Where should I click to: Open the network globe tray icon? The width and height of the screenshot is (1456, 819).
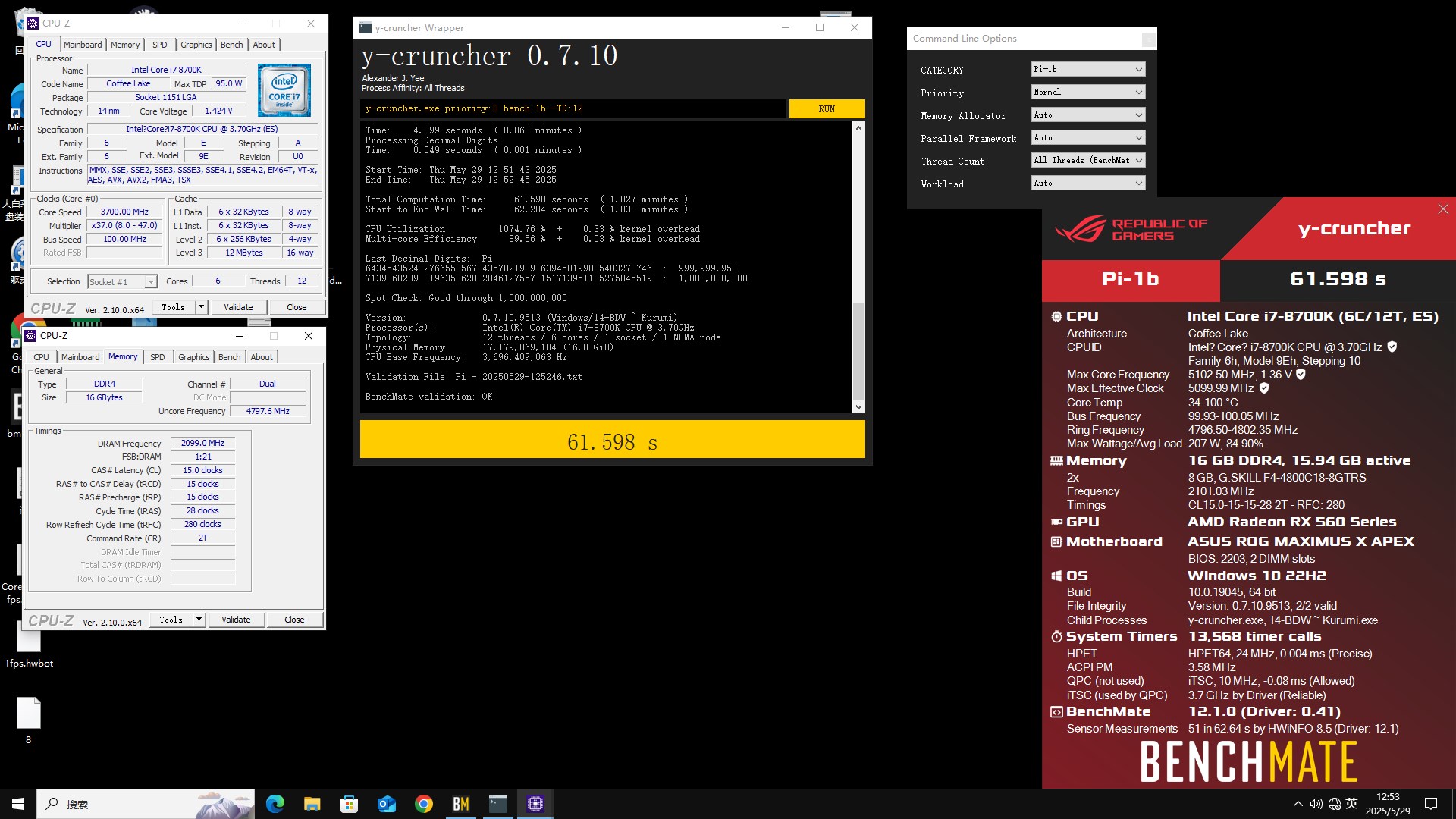(x=1334, y=804)
